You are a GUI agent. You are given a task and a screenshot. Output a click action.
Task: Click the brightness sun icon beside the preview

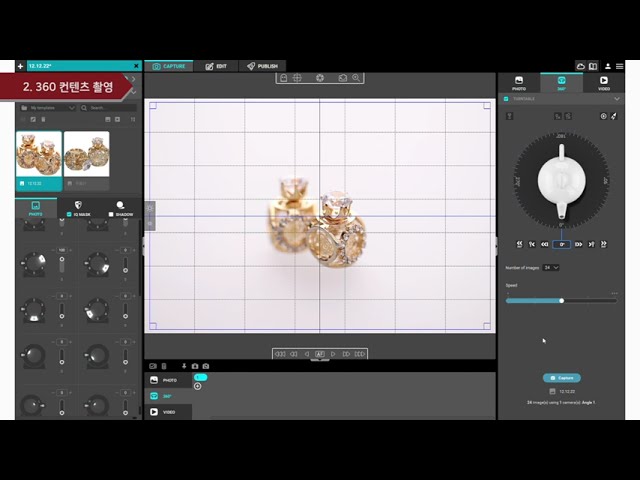point(150,208)
